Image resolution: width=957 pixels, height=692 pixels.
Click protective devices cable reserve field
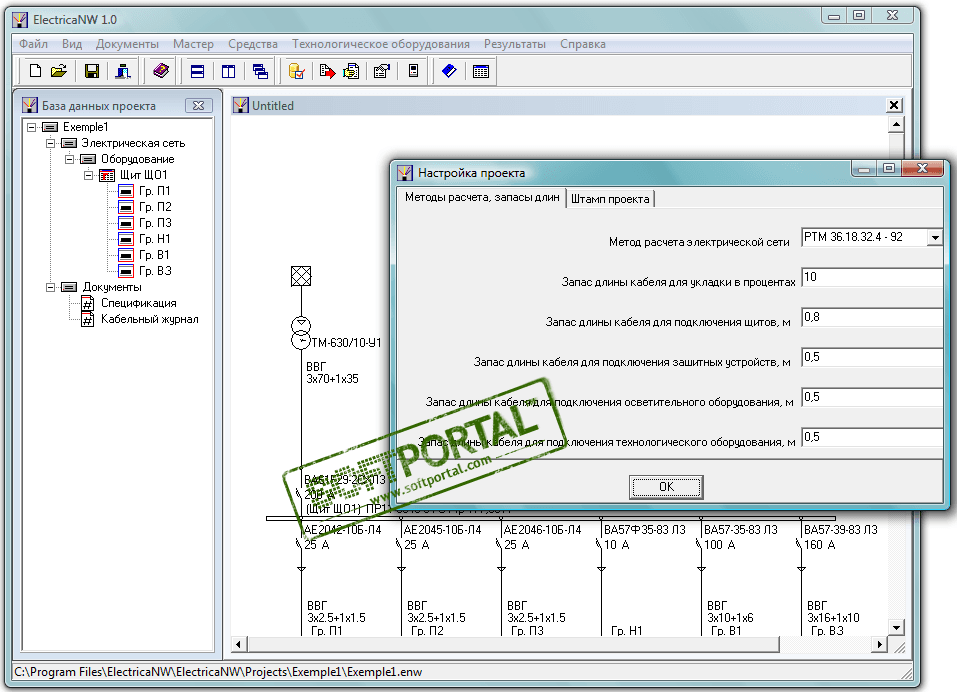point(872,357)
